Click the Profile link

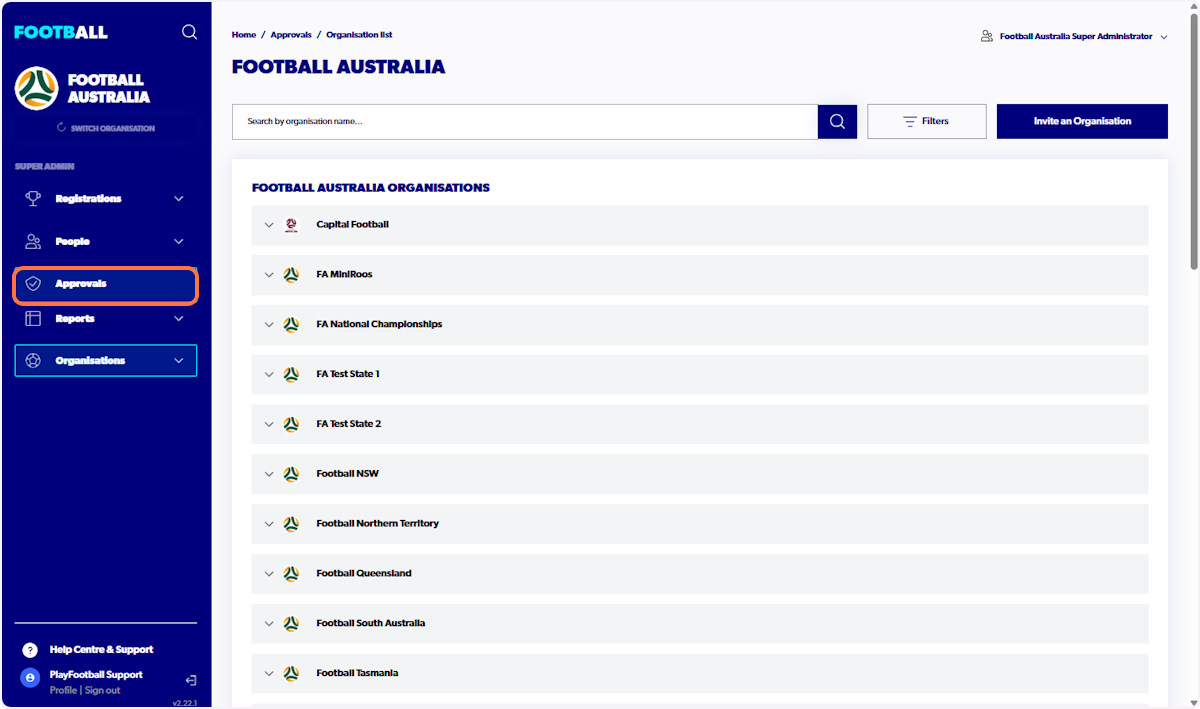(63, 690)
